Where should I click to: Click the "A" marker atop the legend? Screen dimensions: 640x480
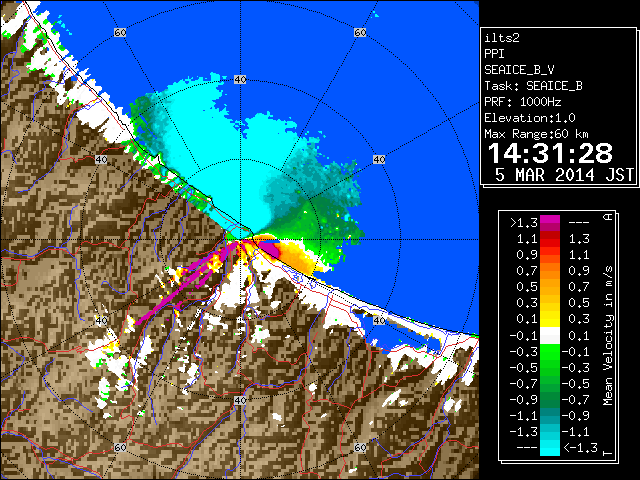(608, 217)
